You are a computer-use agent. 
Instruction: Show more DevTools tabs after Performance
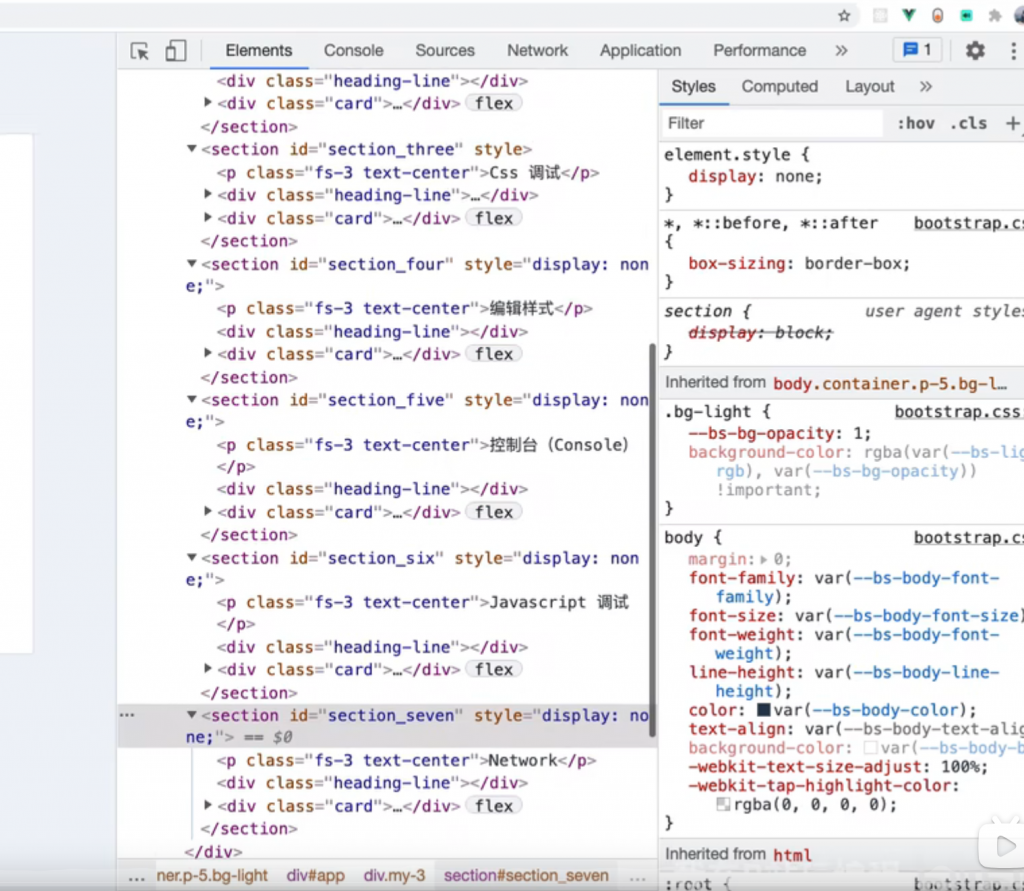(841, 51)
